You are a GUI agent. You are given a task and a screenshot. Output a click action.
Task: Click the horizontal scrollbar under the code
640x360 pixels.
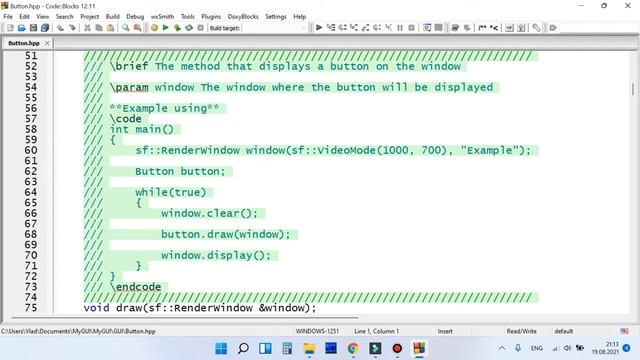point(184,317)
